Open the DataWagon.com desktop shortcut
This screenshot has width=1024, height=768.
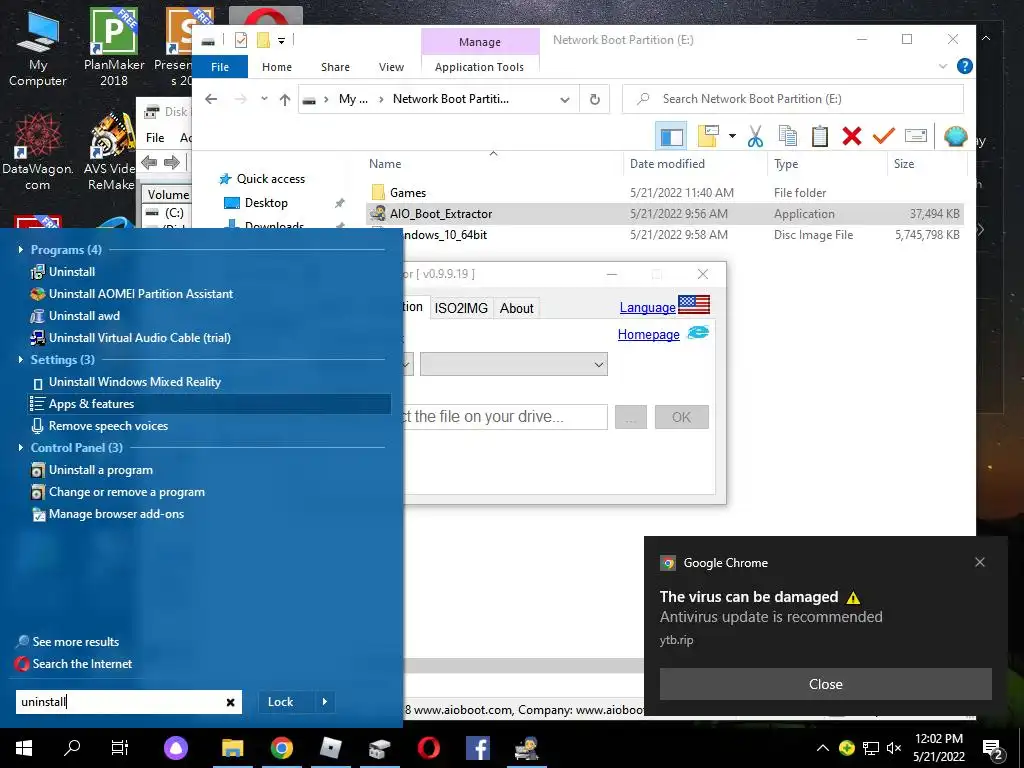click(37, 152)
